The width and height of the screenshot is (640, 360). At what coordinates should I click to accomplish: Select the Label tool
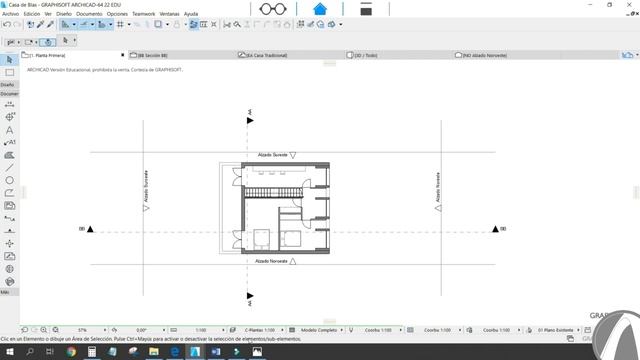(9, 142)
